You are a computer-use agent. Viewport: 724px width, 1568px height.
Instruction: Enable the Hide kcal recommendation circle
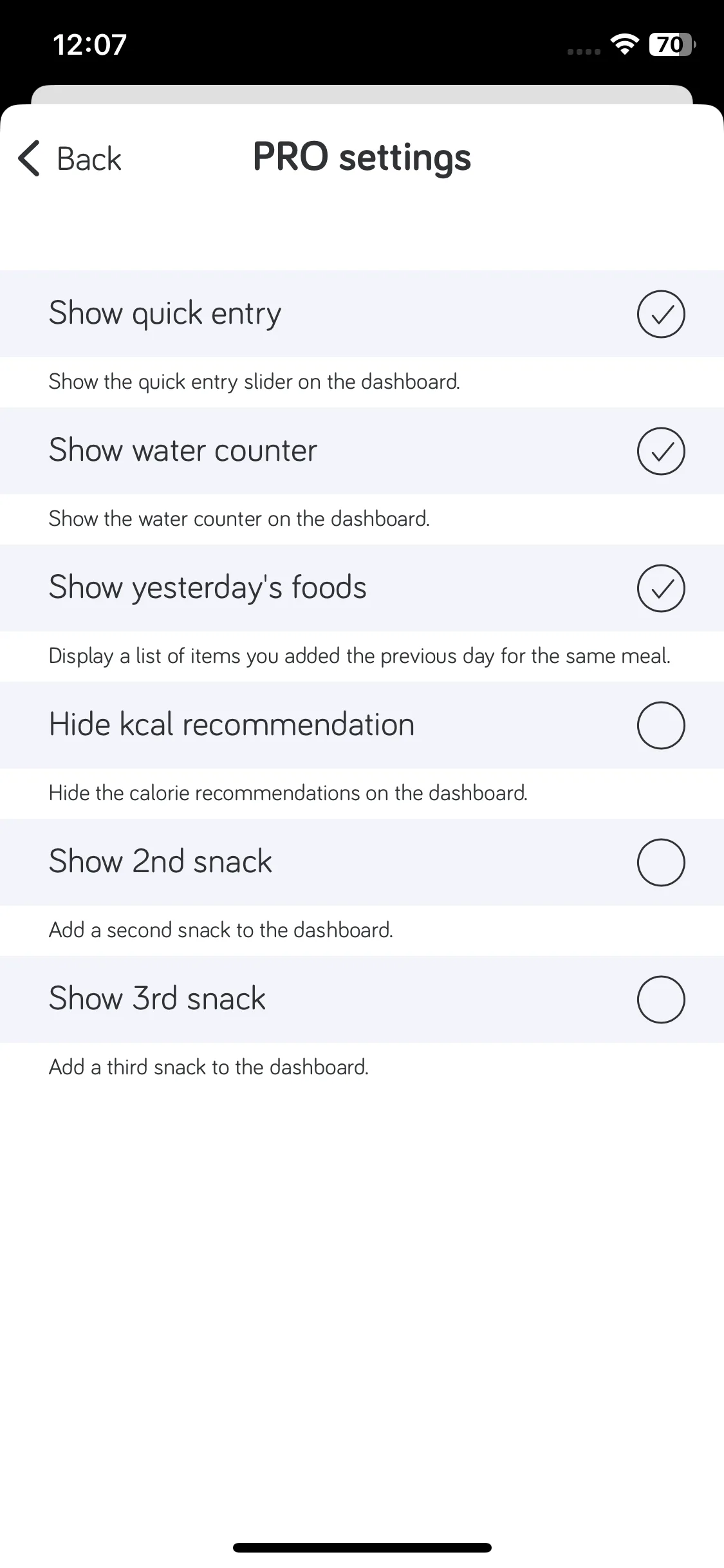pyautogui.click(x=661, y=725)
